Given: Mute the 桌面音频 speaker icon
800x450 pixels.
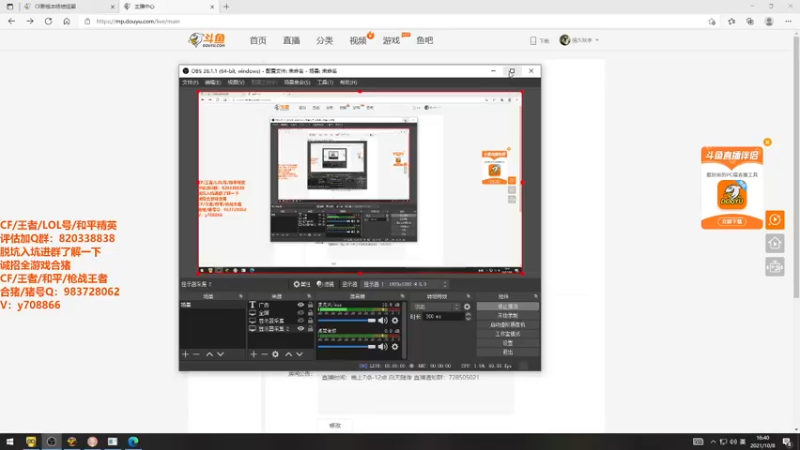Looking at the screenshot, I should point(383,347).
